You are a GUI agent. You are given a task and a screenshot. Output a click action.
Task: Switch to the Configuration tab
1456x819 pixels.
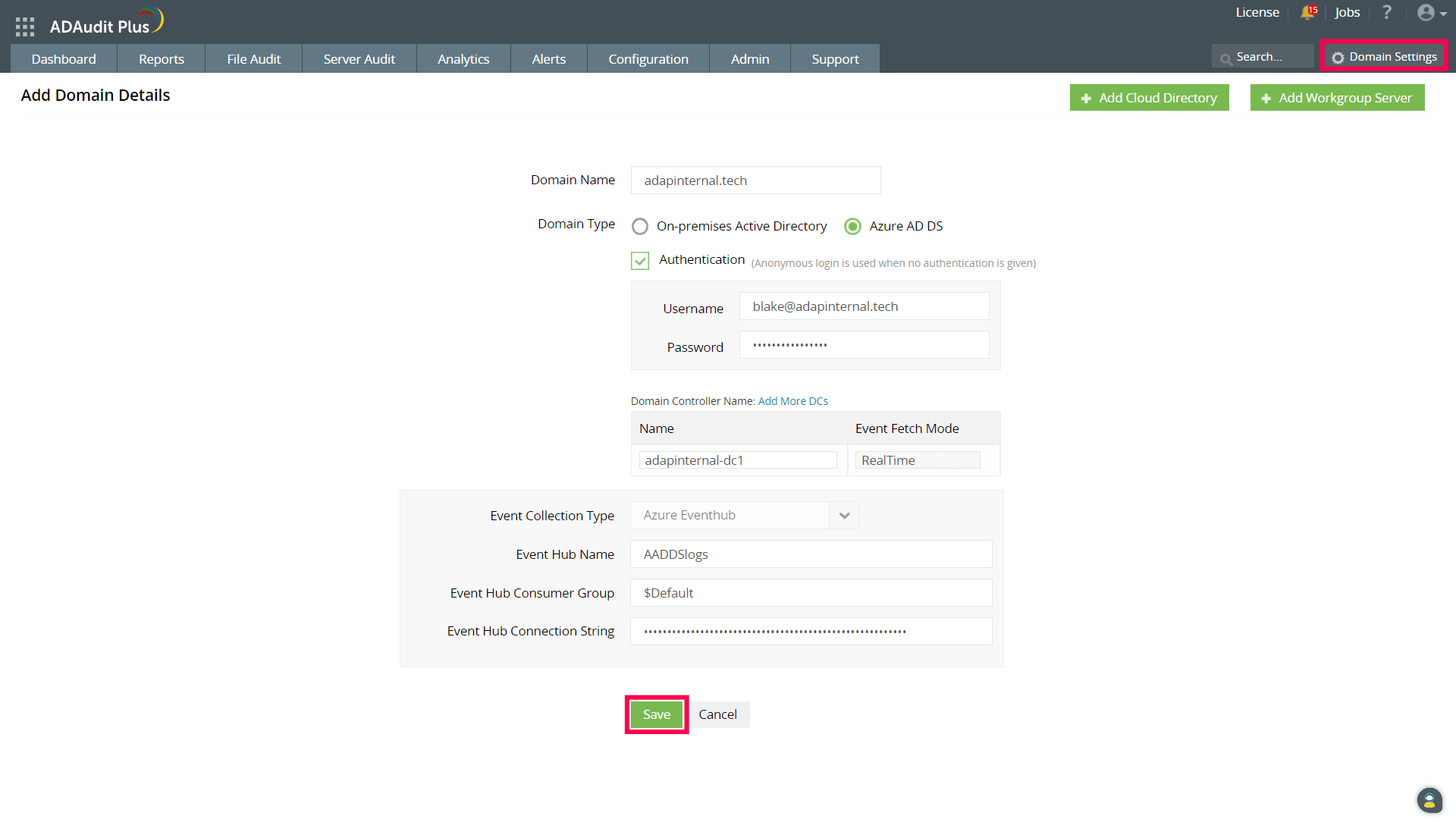click(648, 59)
